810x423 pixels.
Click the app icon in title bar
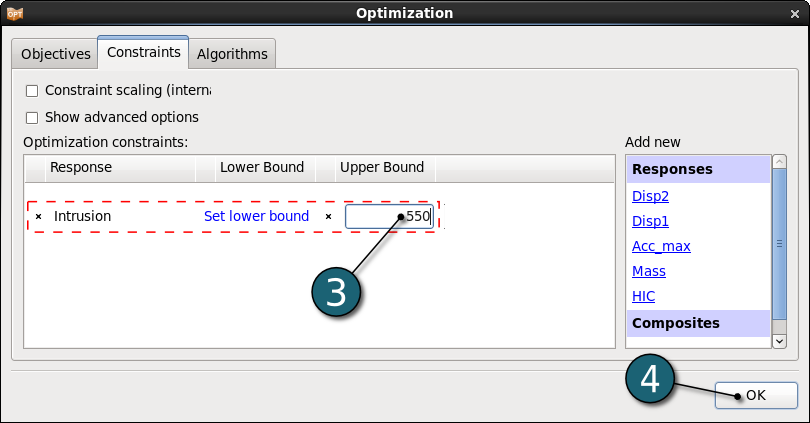tap(14, 13)
